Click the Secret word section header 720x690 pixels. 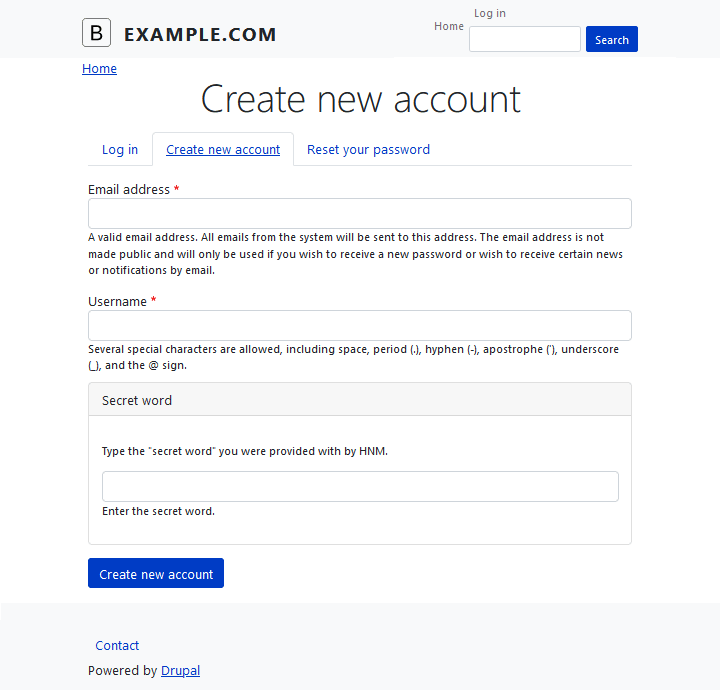(x=137, y=400)
